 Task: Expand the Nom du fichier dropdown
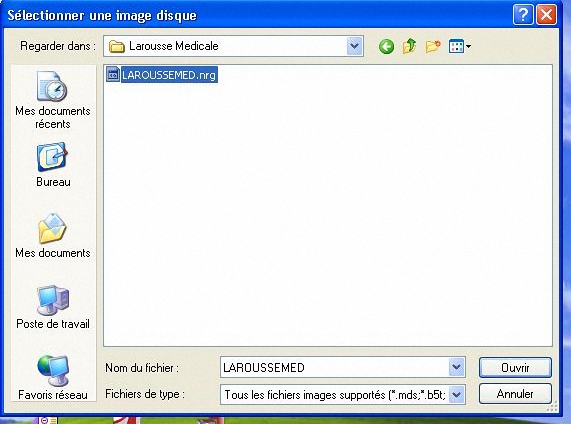click(x=457, y=367)
